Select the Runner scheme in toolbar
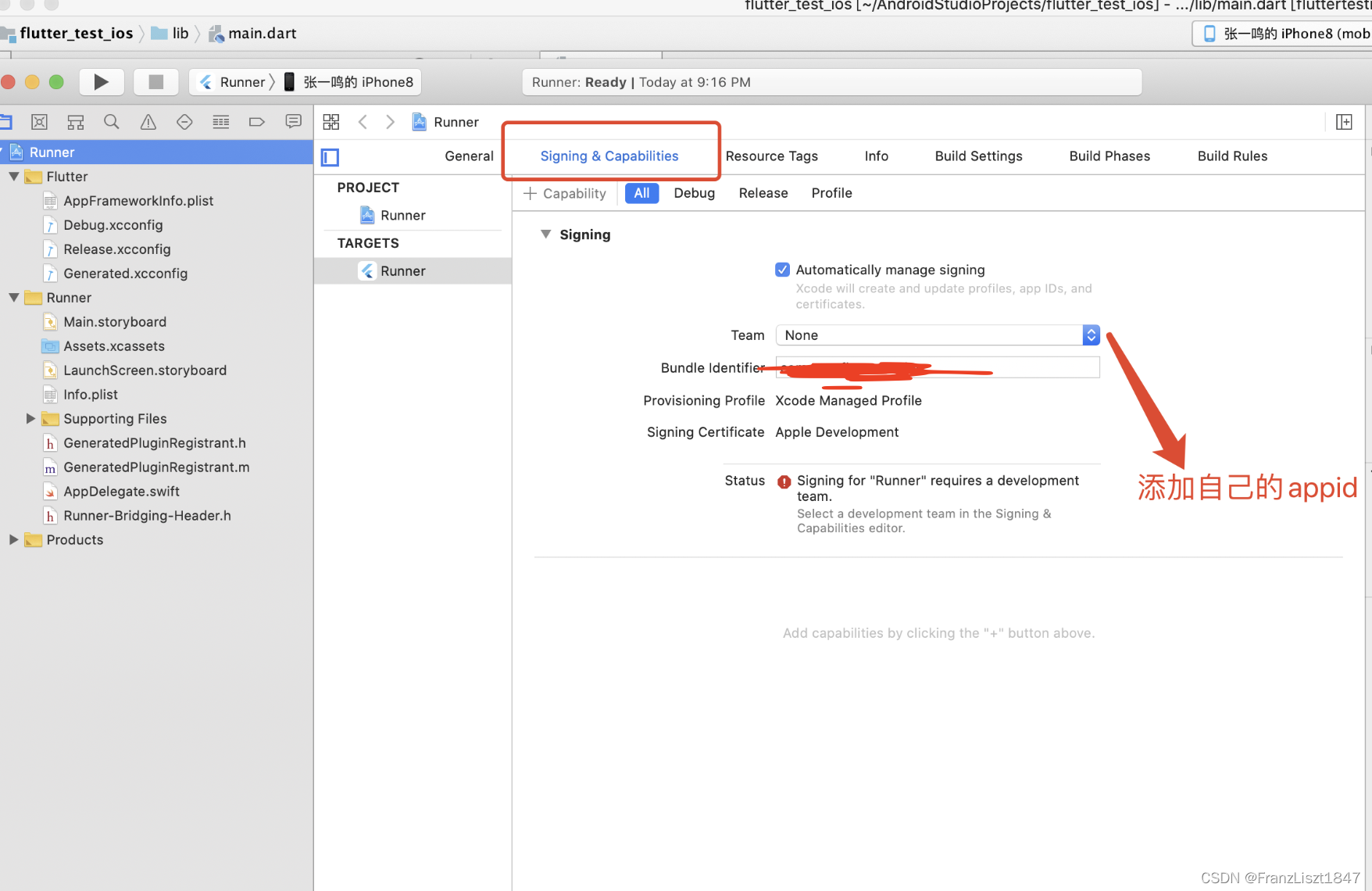 [x=234, y=82]
